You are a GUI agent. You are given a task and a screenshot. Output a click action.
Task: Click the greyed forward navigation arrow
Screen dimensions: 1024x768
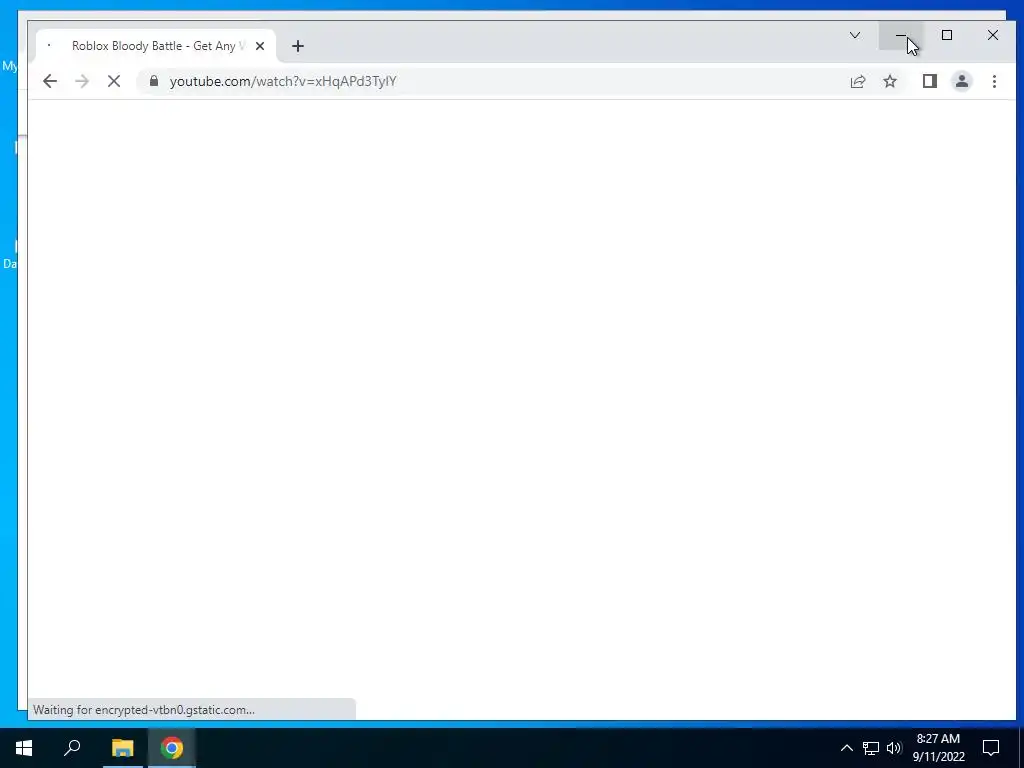(x=82, y=81)
